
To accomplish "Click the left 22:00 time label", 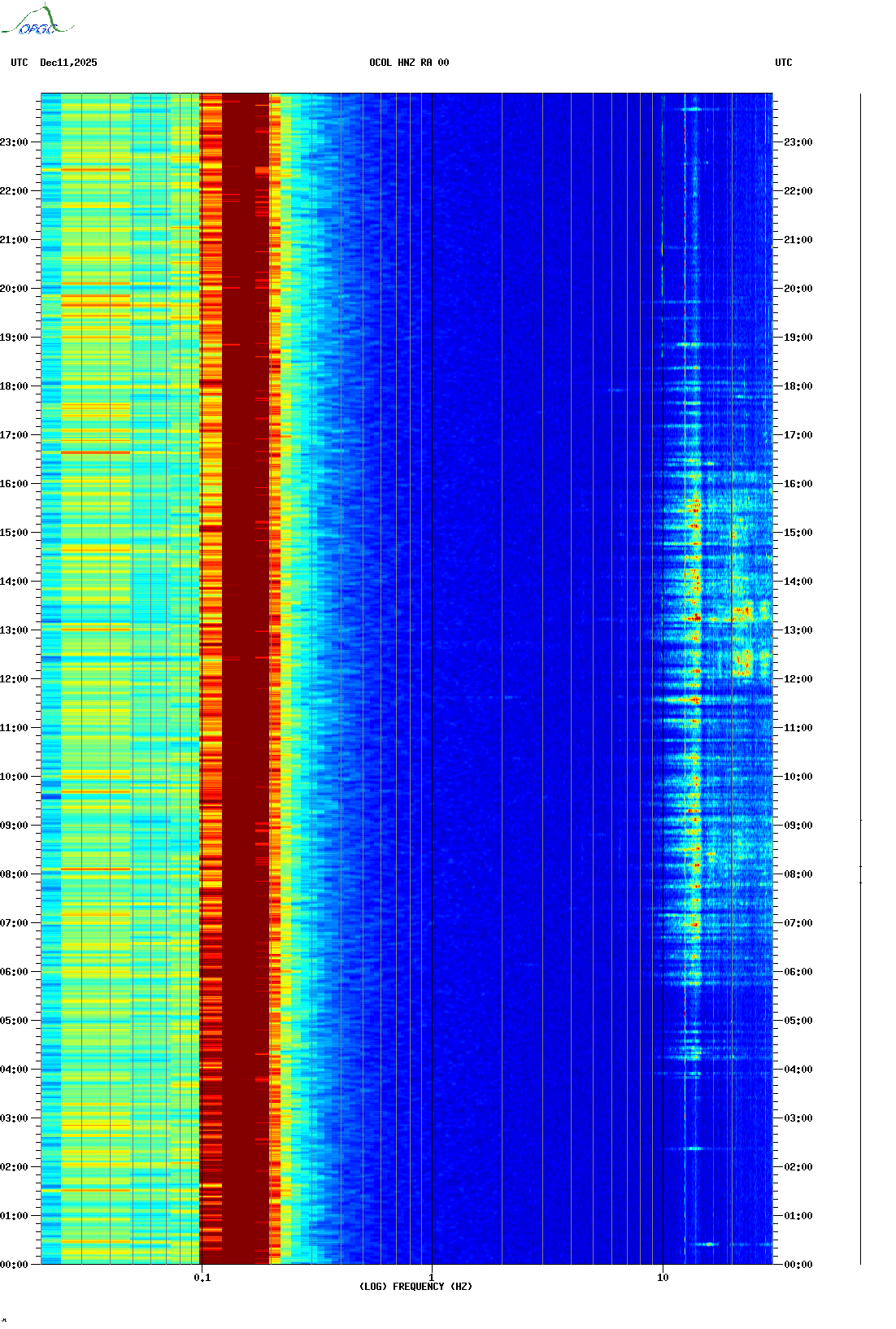I will [x=14, y=191].
